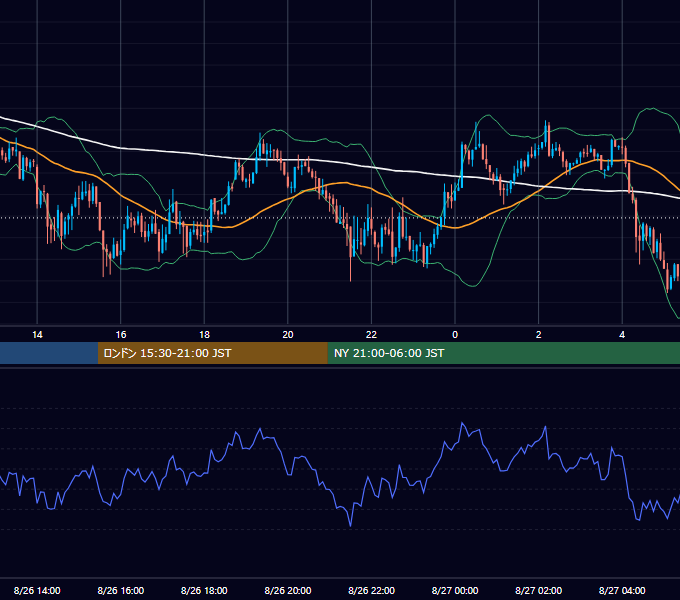Click the '8/27 02:00' date label
680x600 pixels.
coord(539,590)
